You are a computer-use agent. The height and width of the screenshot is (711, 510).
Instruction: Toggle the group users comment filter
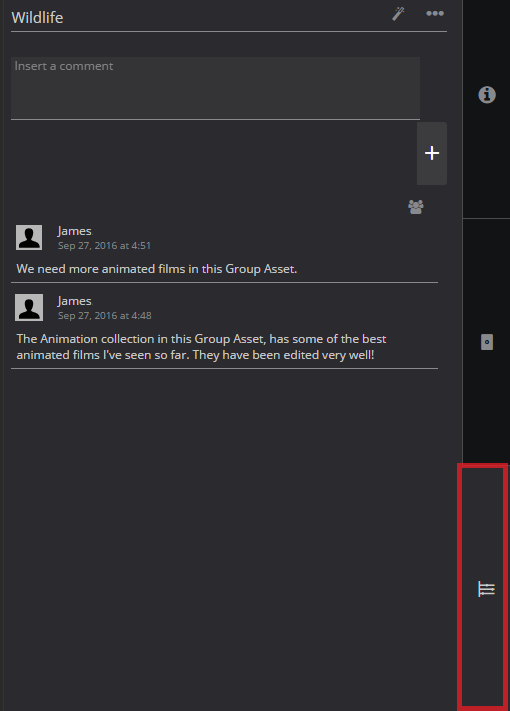tap(416, 207)
